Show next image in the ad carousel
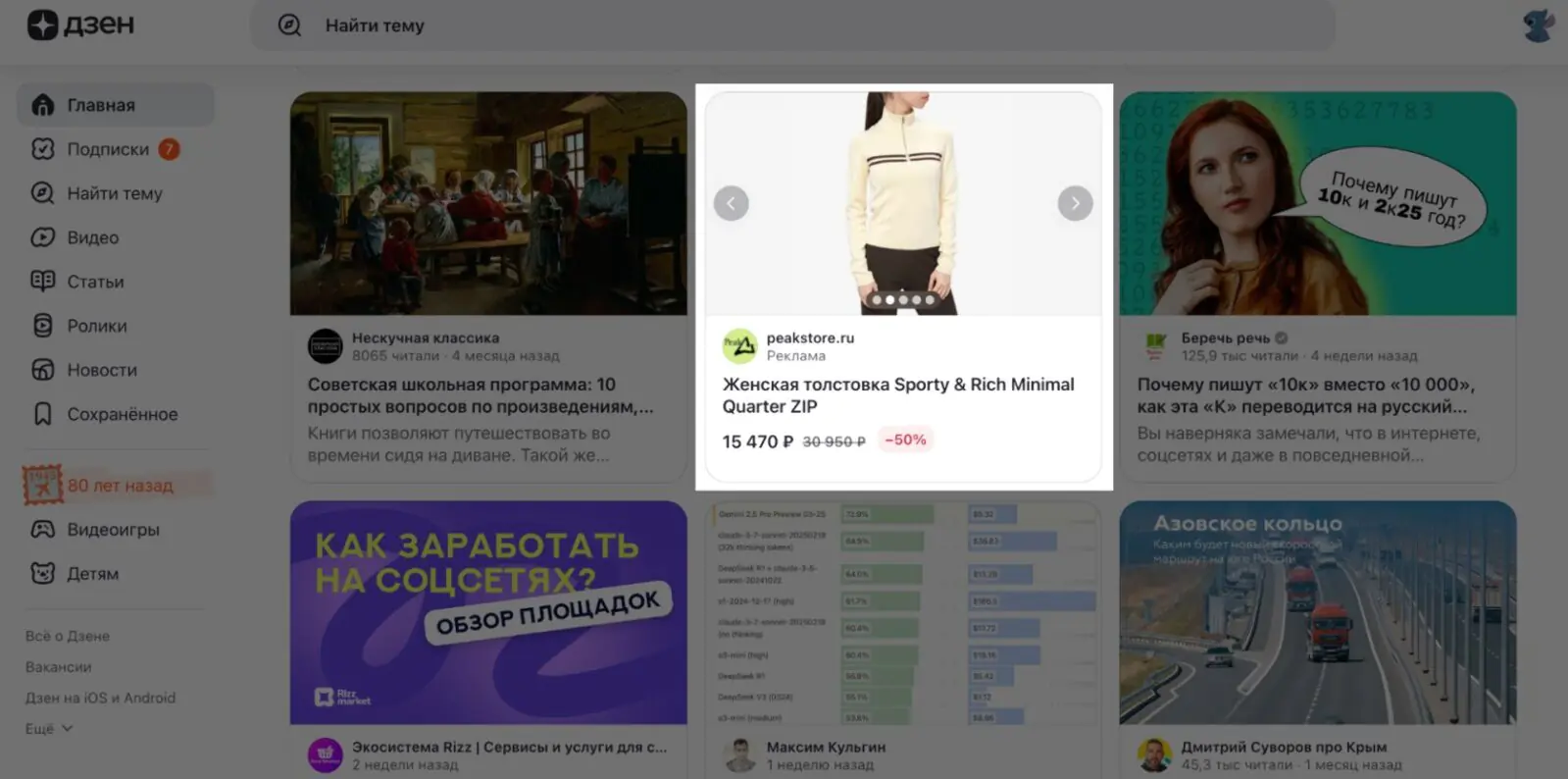Screen dimensions: 1568x779 tap(1075, 203)
